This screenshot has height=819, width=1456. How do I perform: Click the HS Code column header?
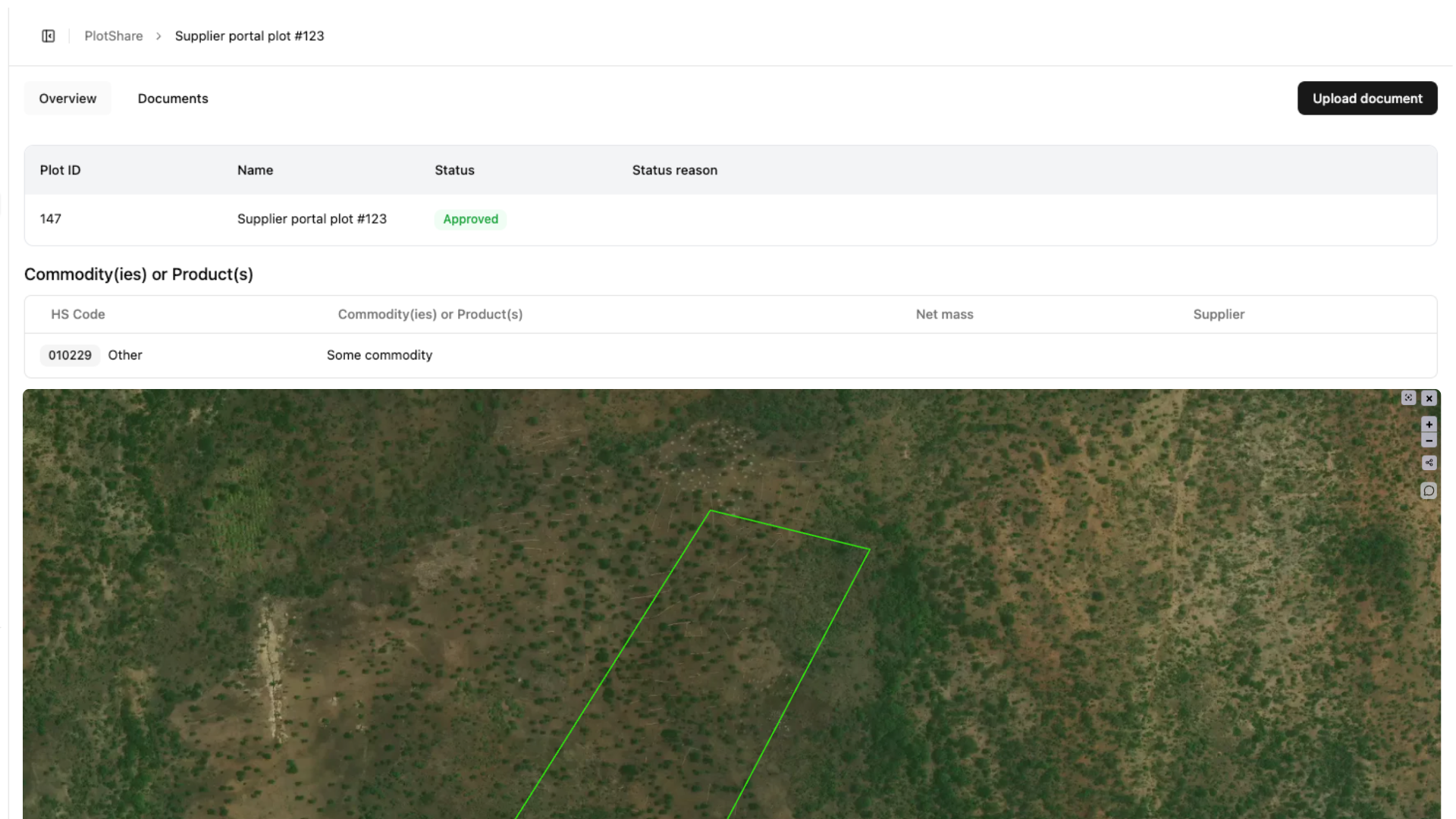point(78,314)
